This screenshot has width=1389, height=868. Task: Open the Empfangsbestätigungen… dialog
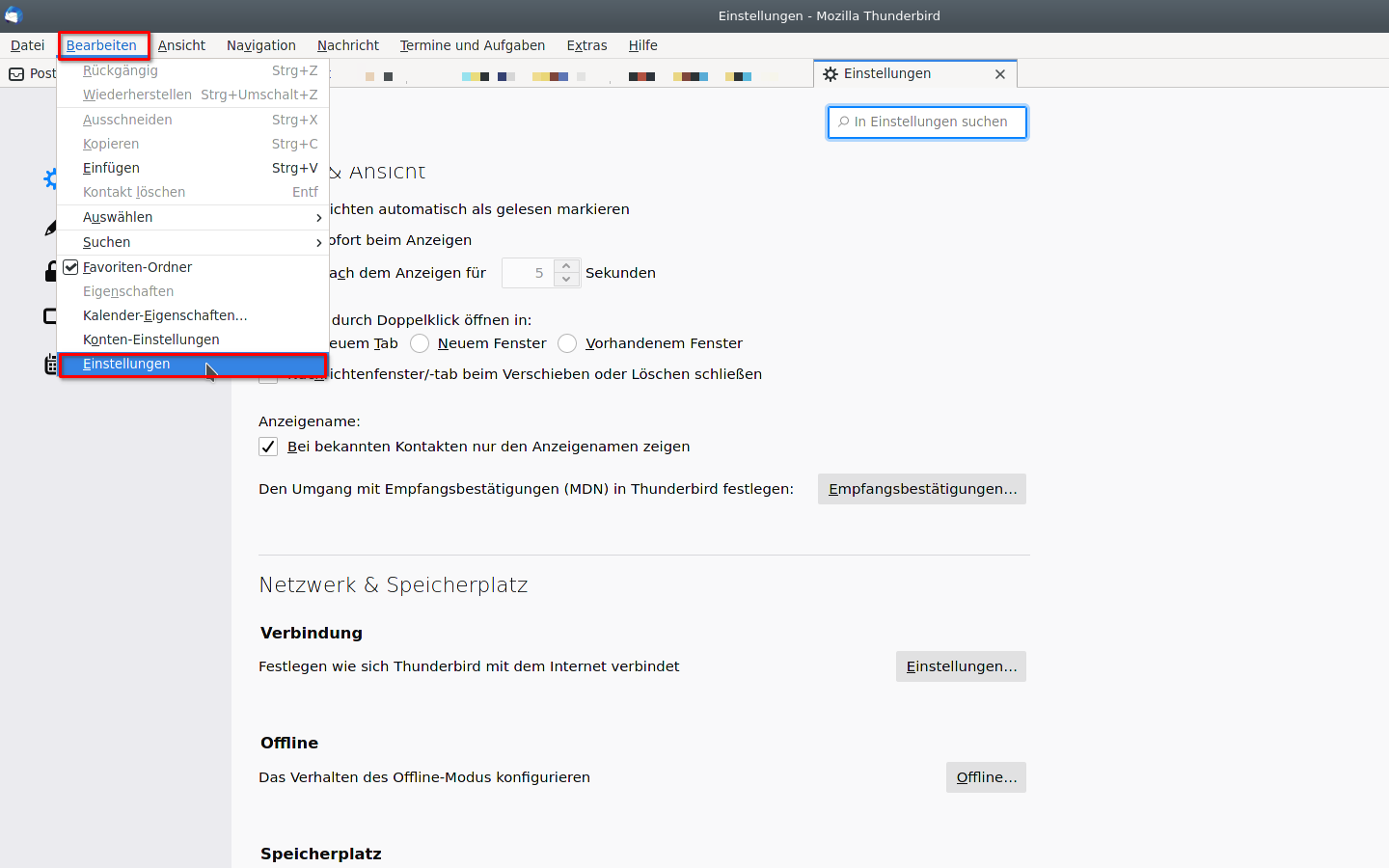(x=921, y=489)
